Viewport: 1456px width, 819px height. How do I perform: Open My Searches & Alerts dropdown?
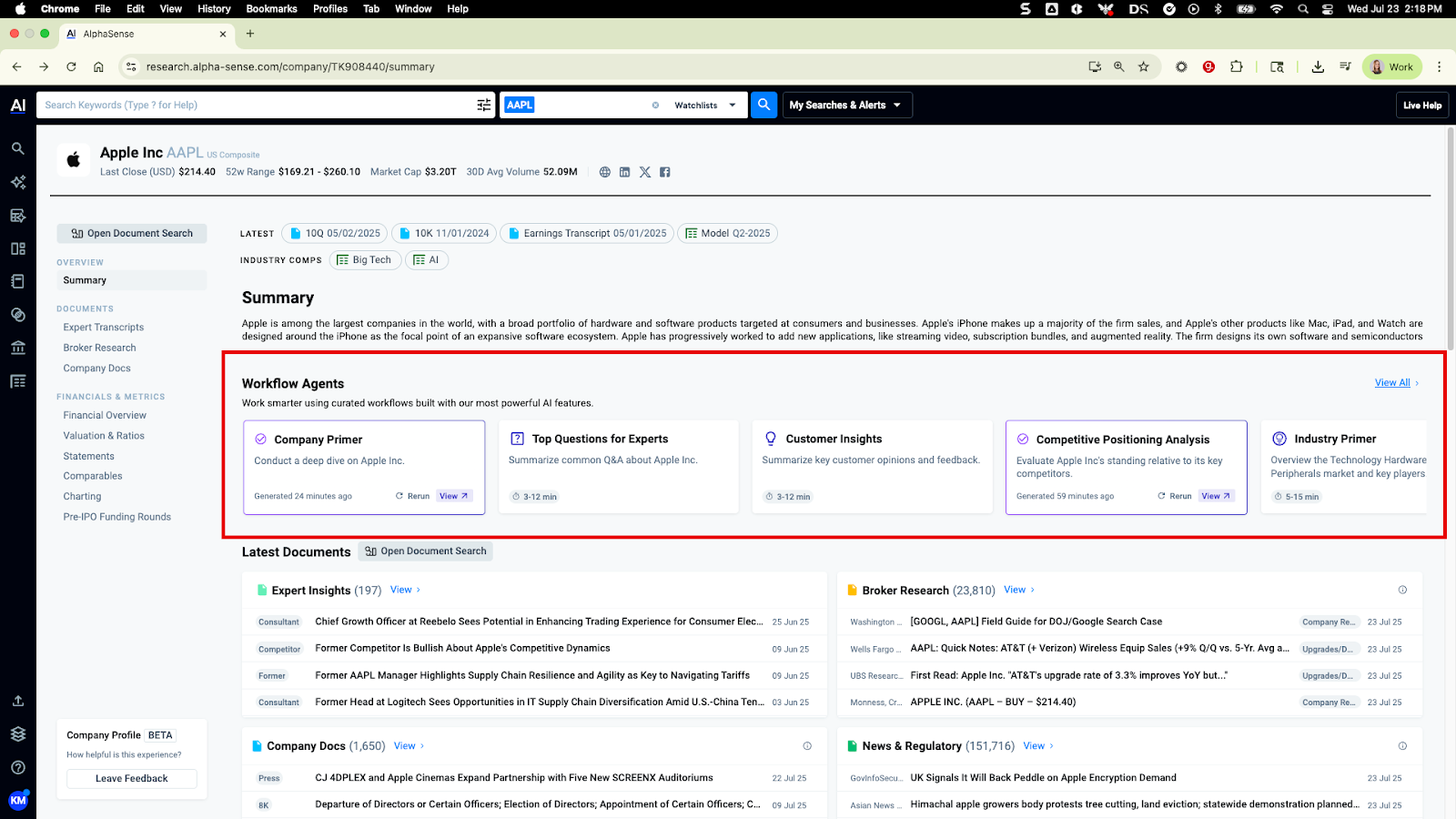pyautogui.click(x=847, y=106)
